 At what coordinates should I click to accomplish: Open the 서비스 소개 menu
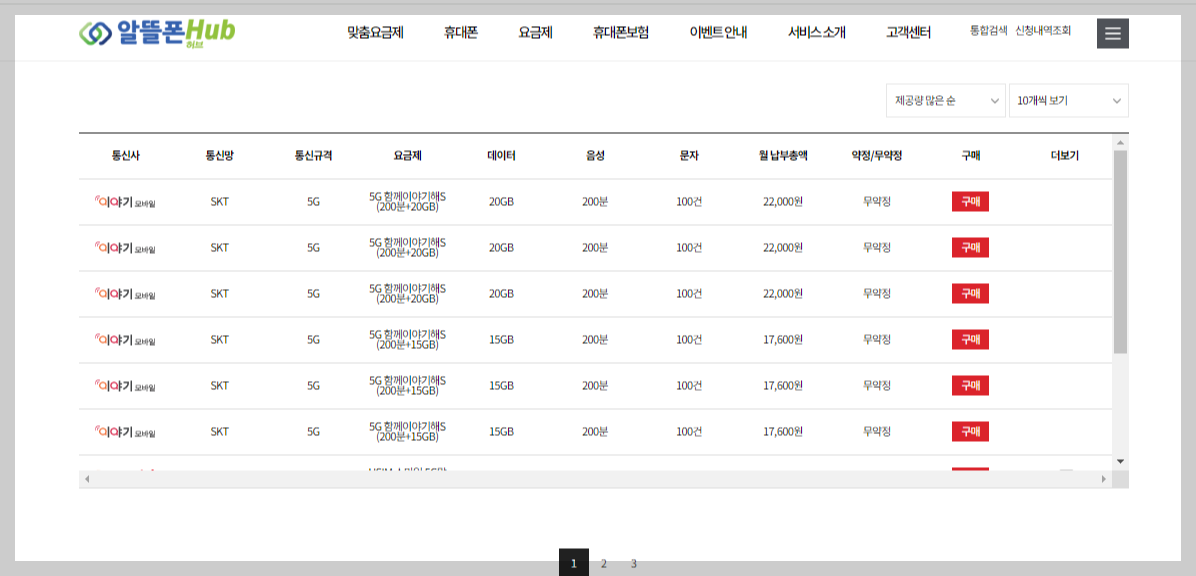pos(816,33)
